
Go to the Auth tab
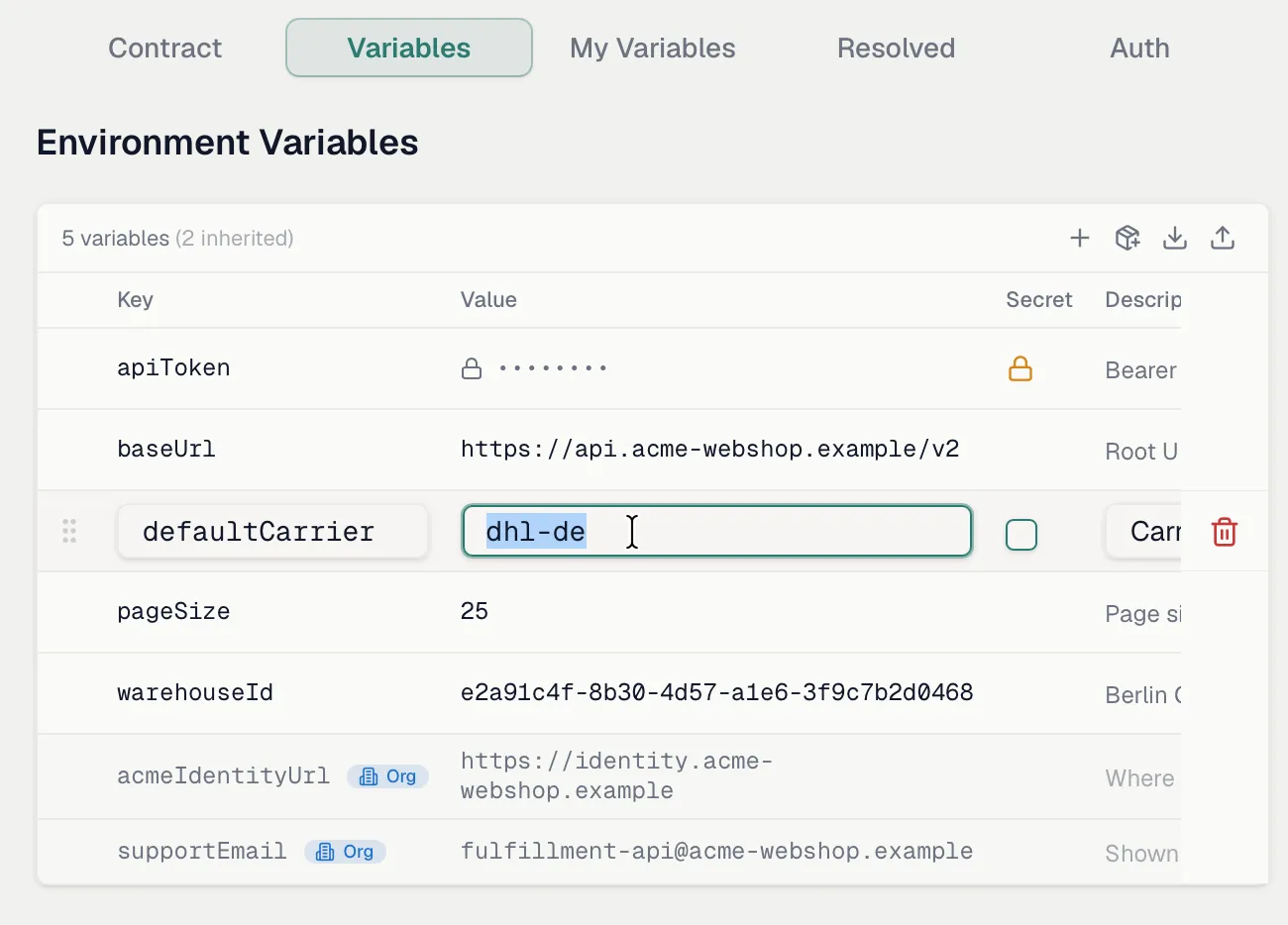(x=1140, y=48)
